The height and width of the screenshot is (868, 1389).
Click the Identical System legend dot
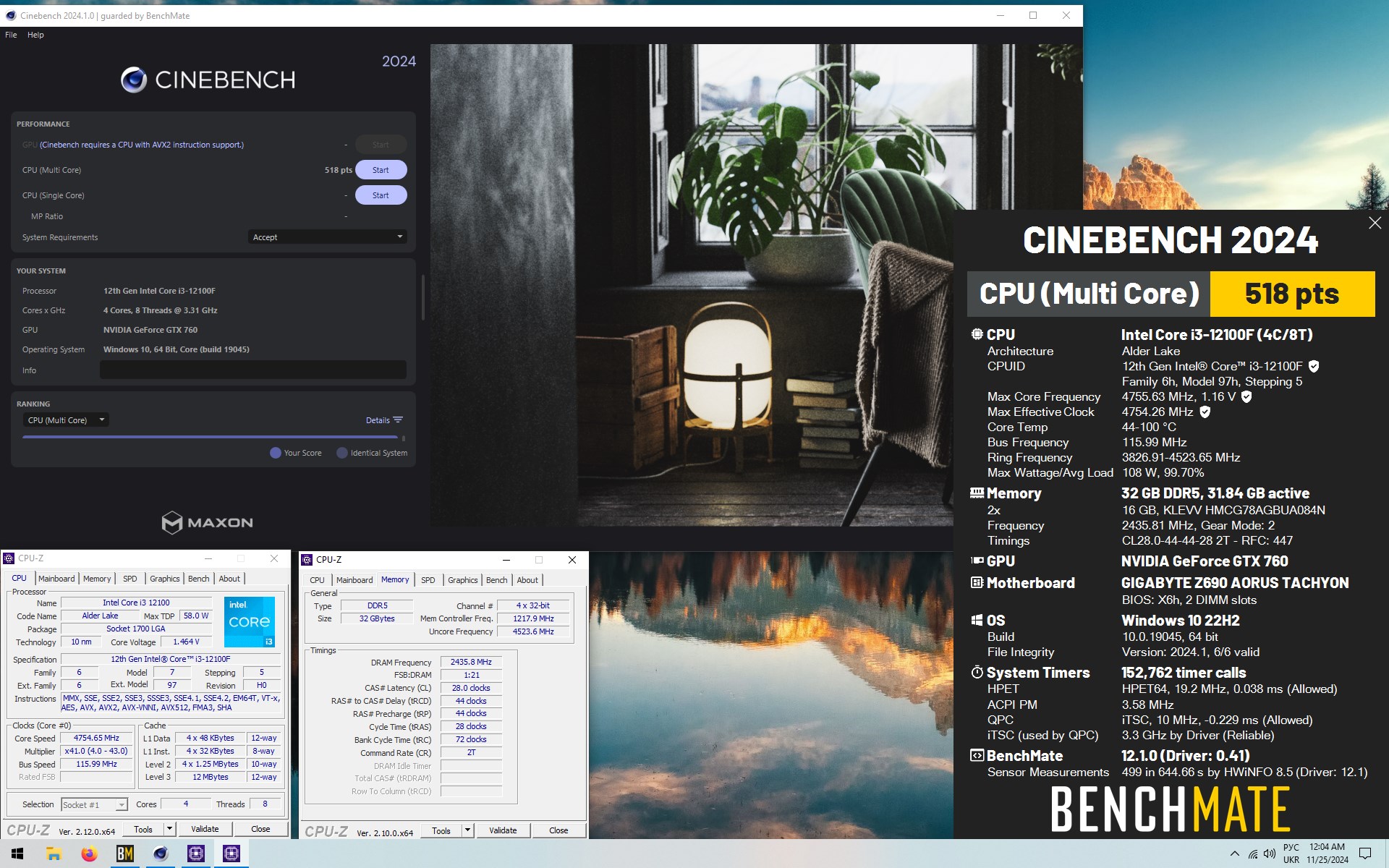coord(342,453)
